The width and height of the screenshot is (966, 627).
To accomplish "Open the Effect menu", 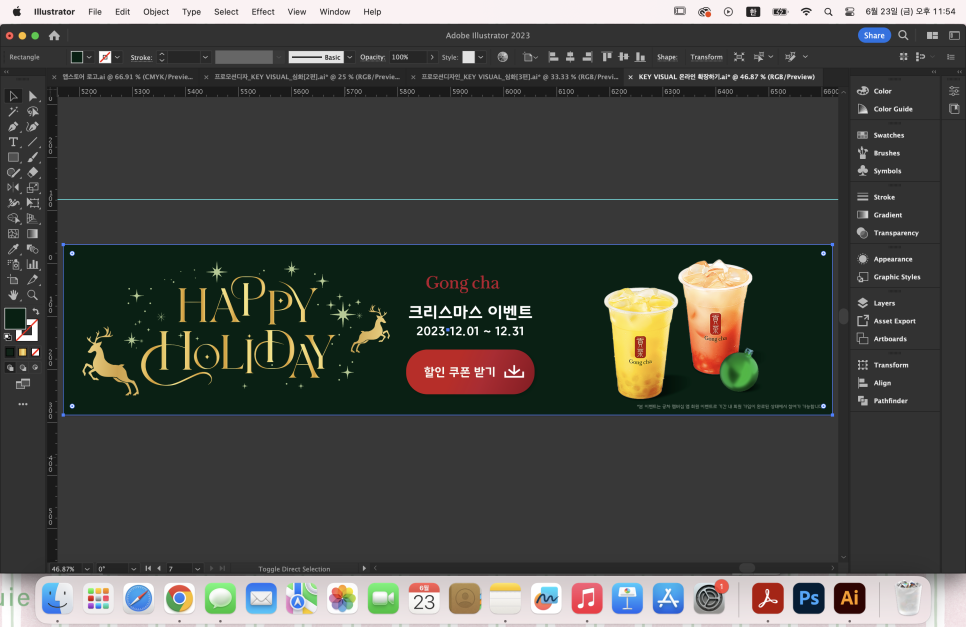I will coord(263,12).
